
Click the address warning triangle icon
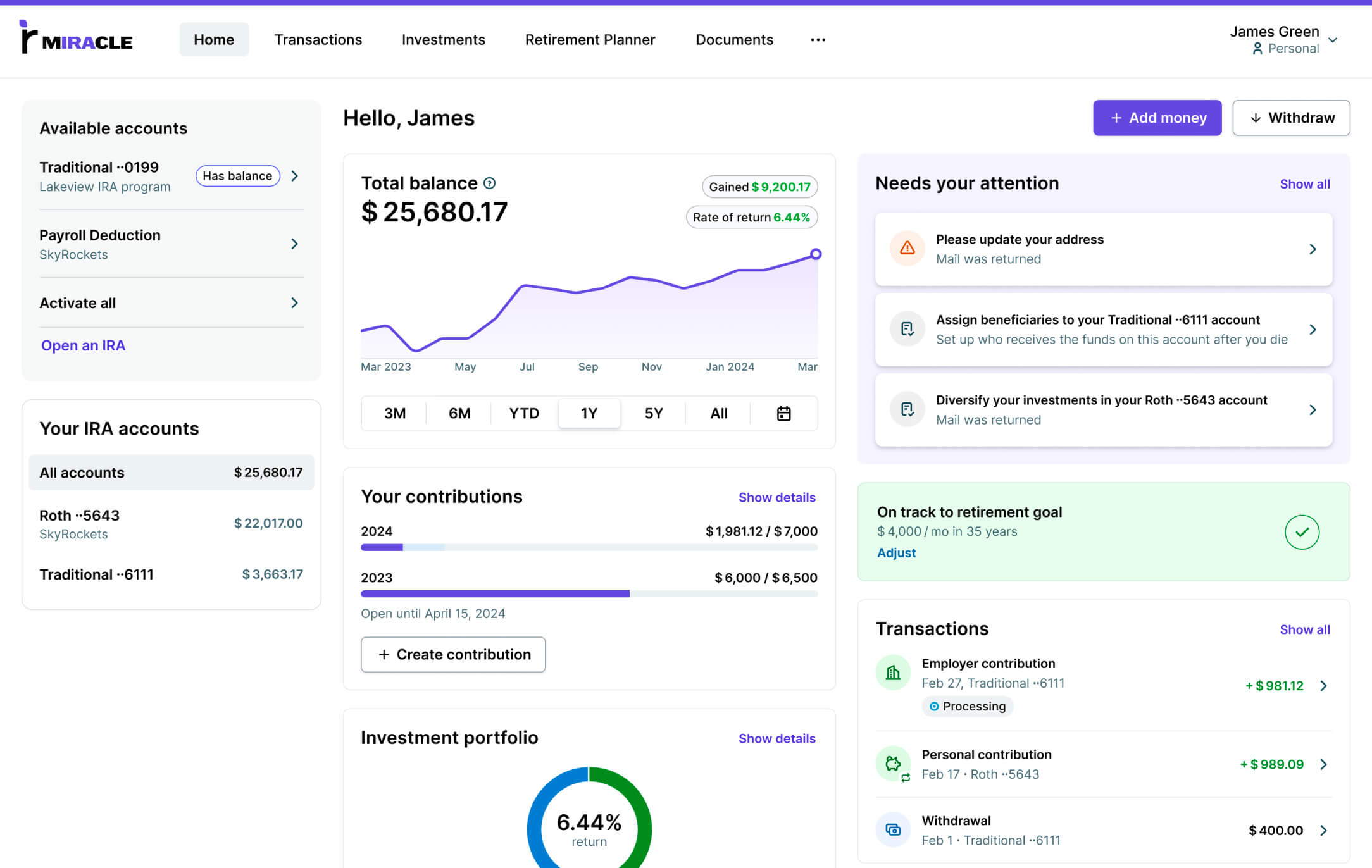pyautogui.click(x=907, y=248)
